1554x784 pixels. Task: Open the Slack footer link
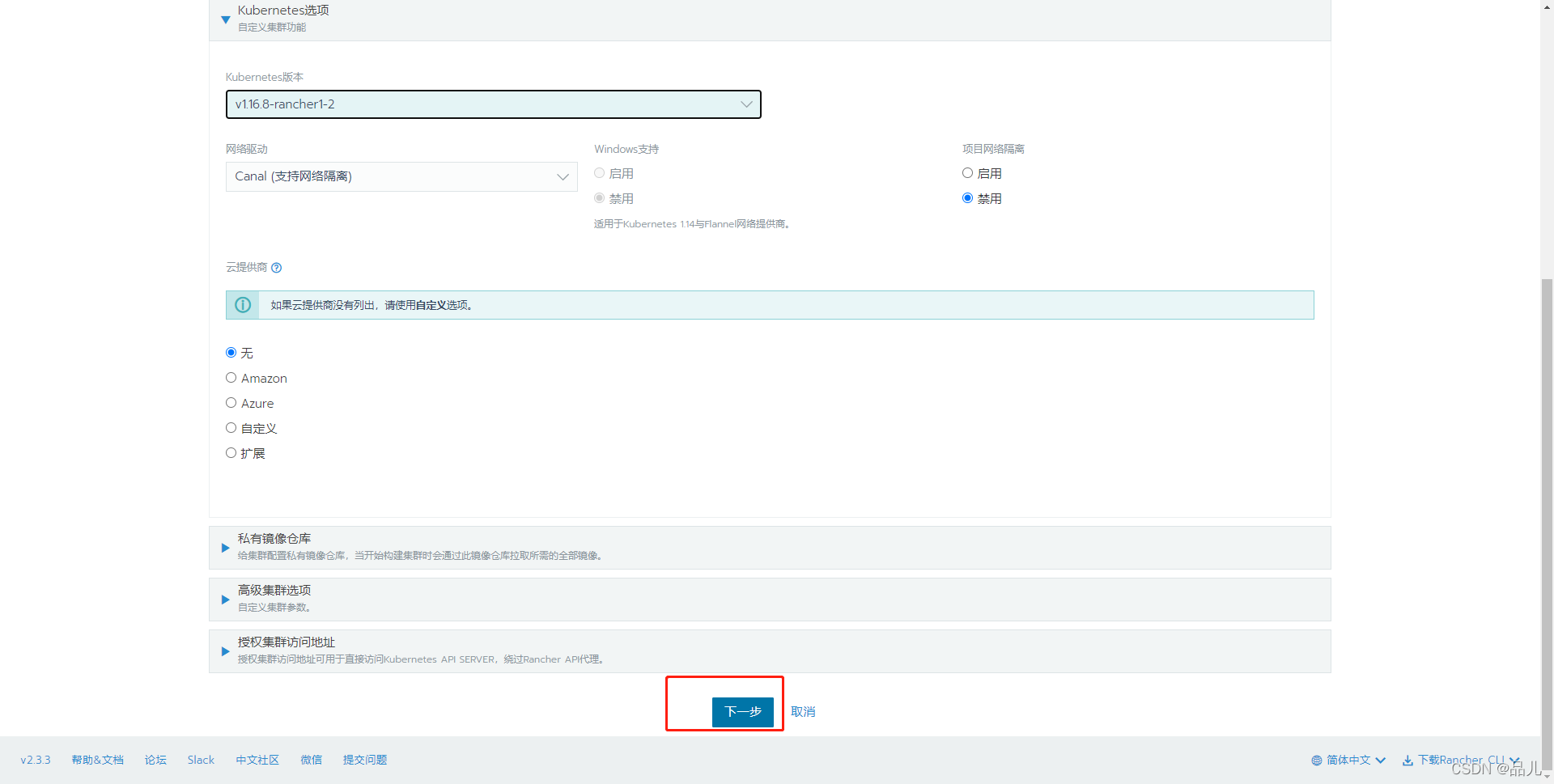(x=201, y=761)
